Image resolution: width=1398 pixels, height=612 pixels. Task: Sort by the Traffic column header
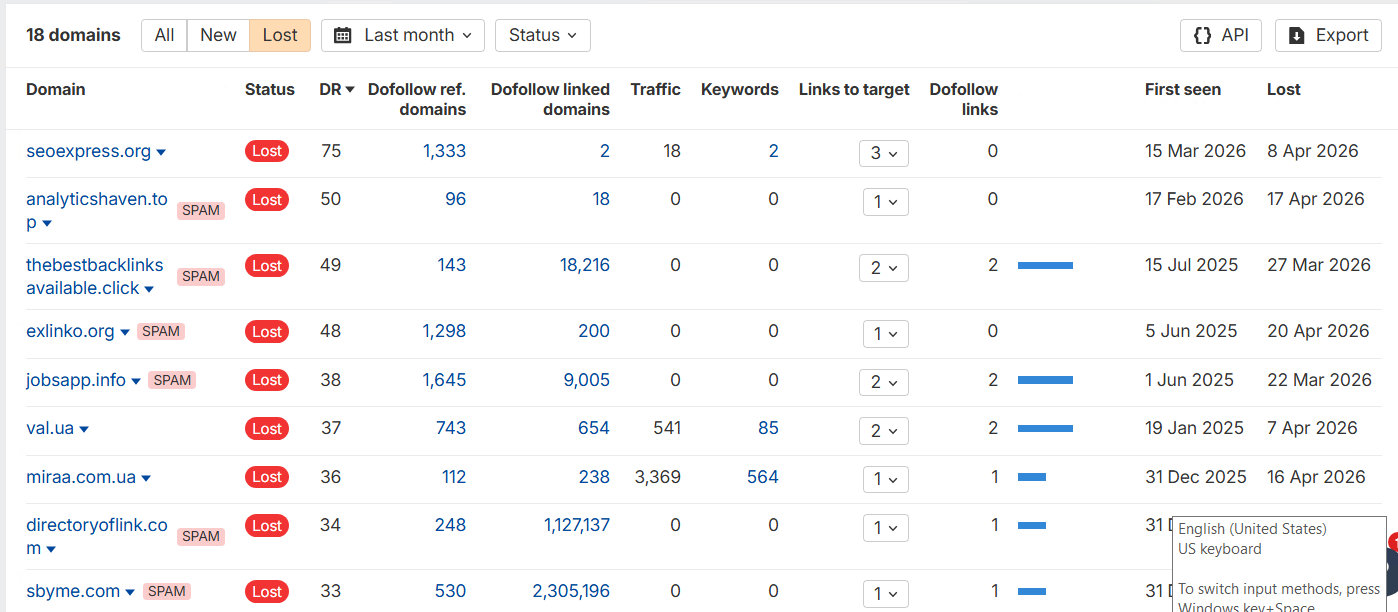click(x=655, y=89)
